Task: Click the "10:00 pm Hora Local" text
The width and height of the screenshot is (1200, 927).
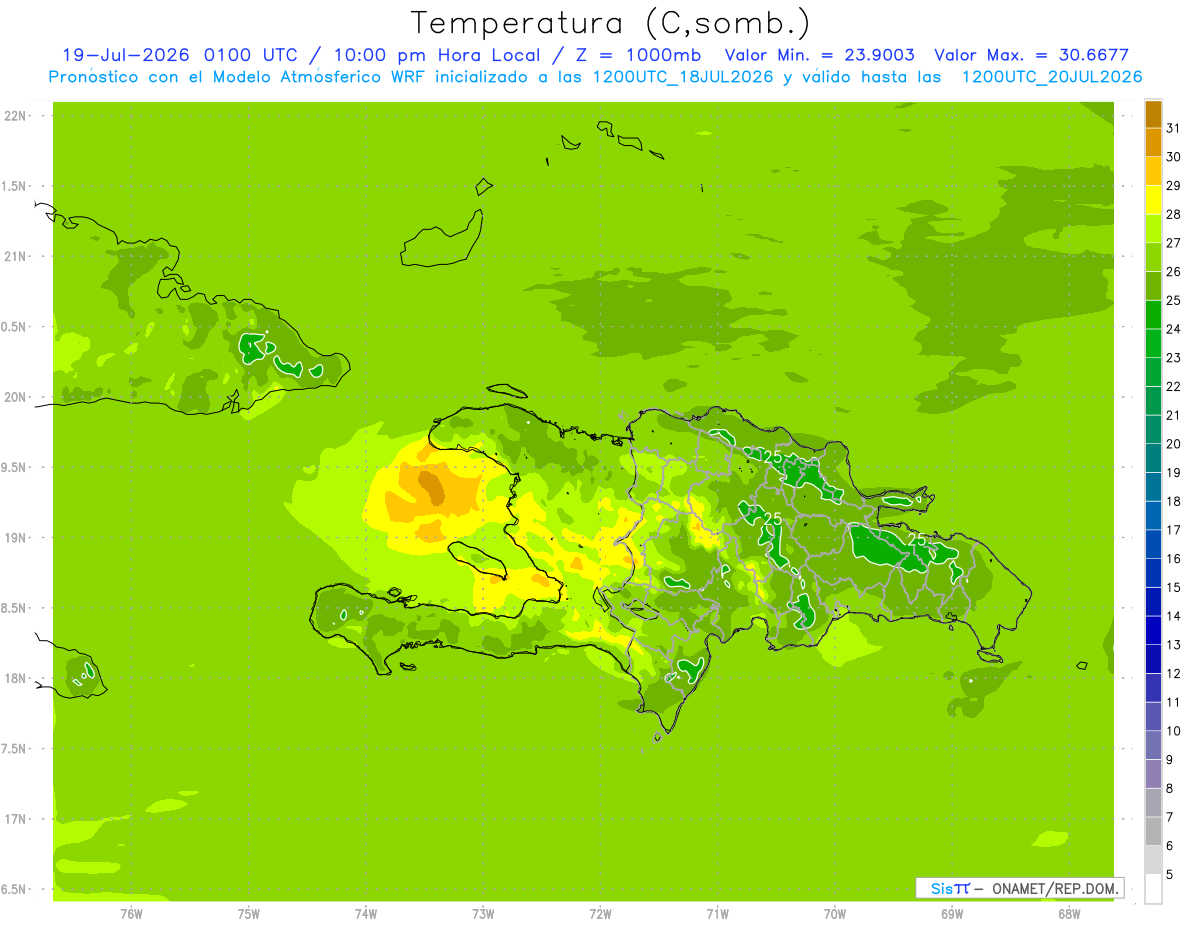Action: (x=436, y=55)
